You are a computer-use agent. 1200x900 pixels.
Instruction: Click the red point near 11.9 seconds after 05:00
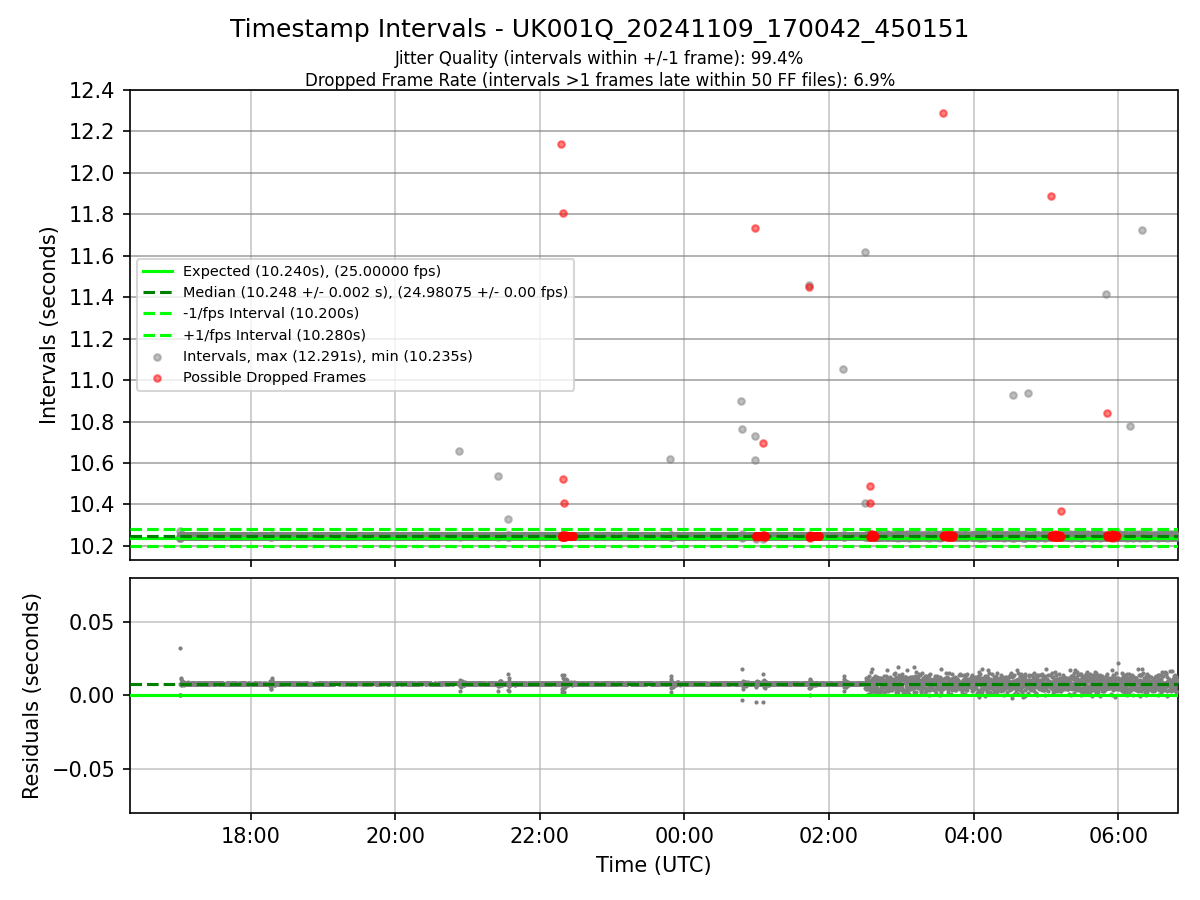coord(1051,196)
